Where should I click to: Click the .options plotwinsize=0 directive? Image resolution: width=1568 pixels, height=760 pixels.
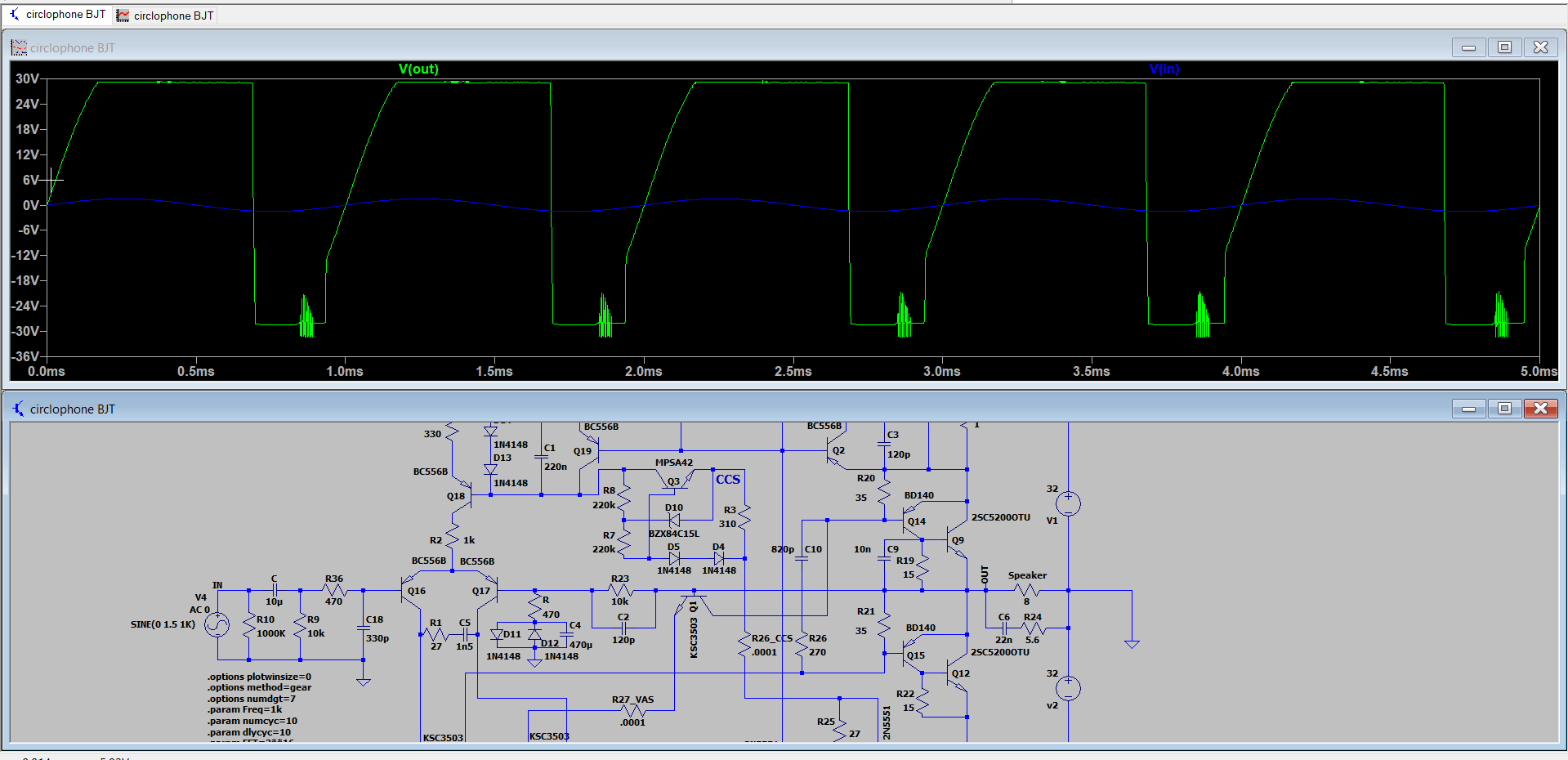pos(259,677)
